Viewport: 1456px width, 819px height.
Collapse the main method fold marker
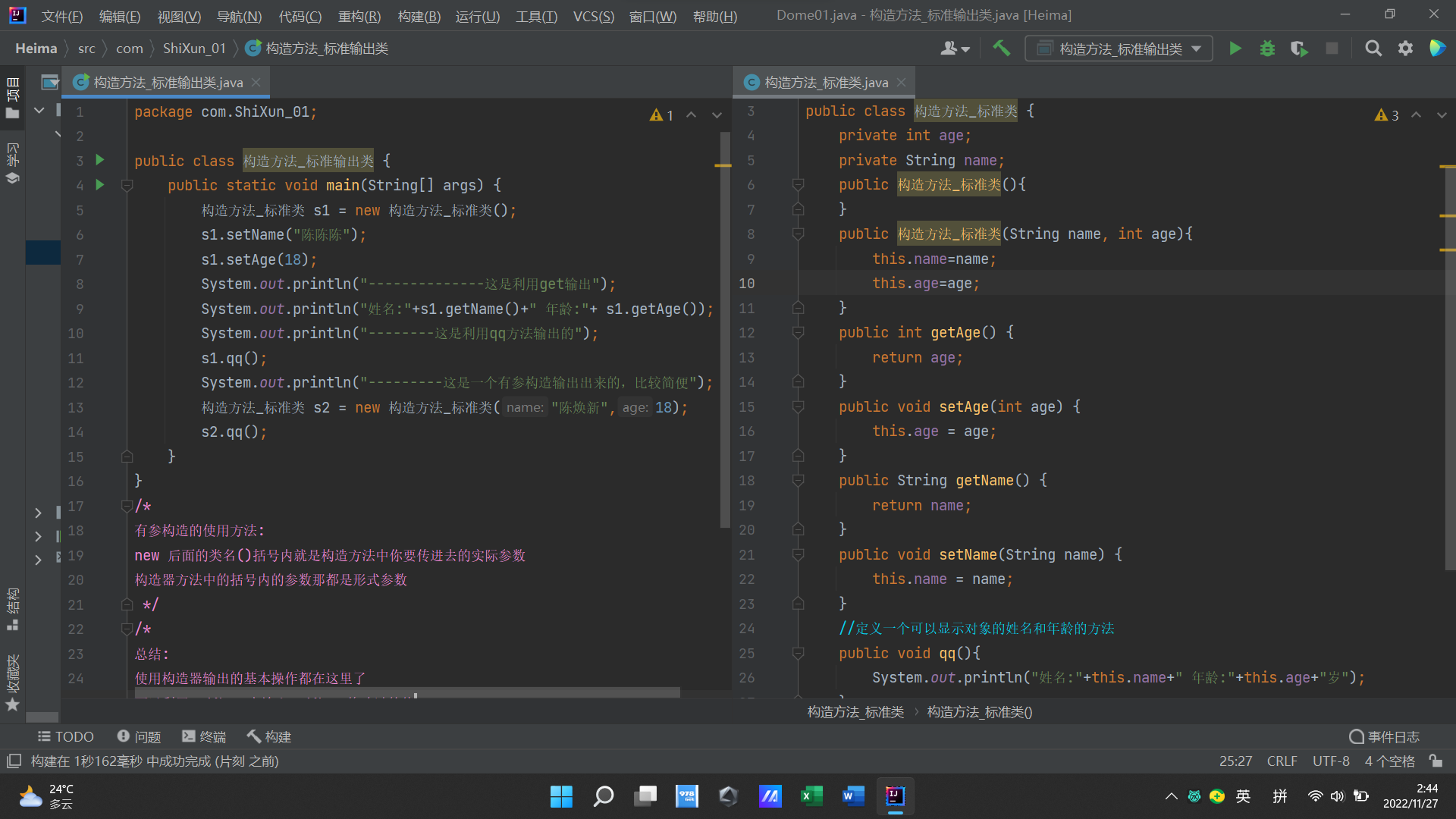tap(127, 185)
